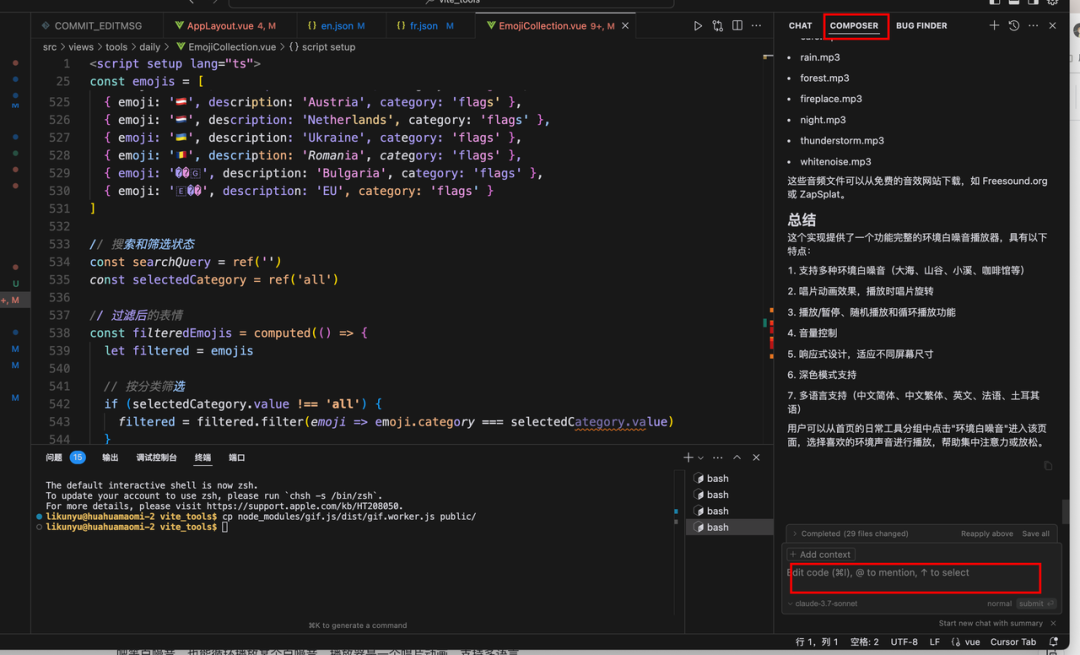Click the LF line ending indicator

tap(934, 641)
